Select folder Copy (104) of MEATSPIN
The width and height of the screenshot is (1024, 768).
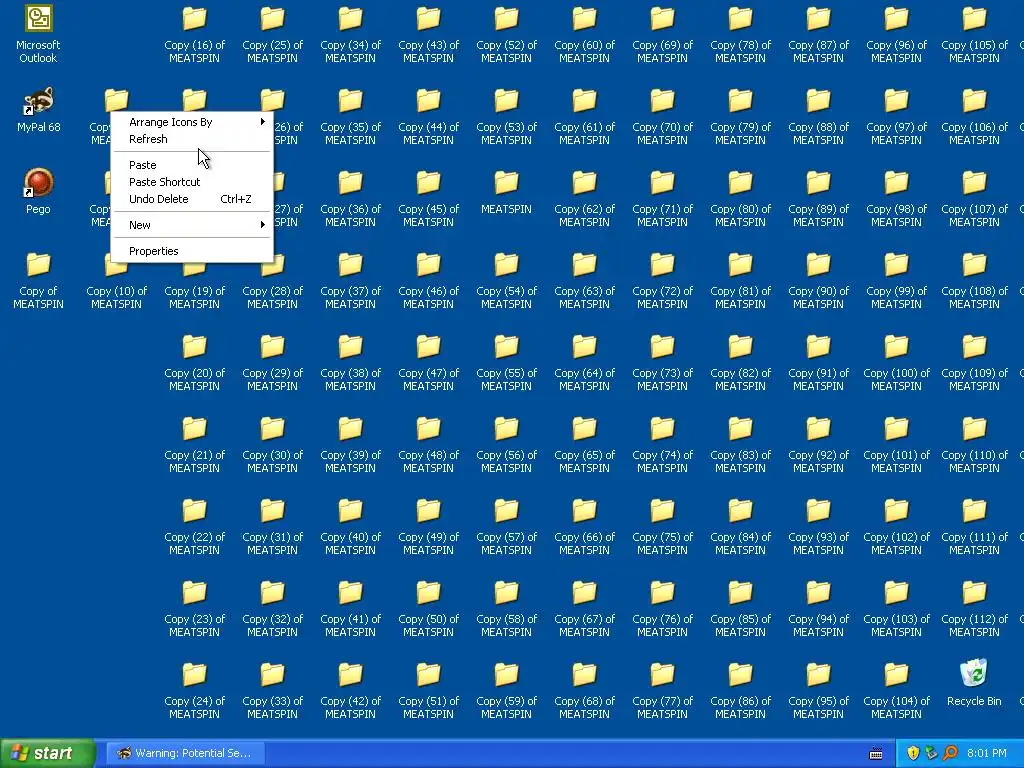point(896,690)
